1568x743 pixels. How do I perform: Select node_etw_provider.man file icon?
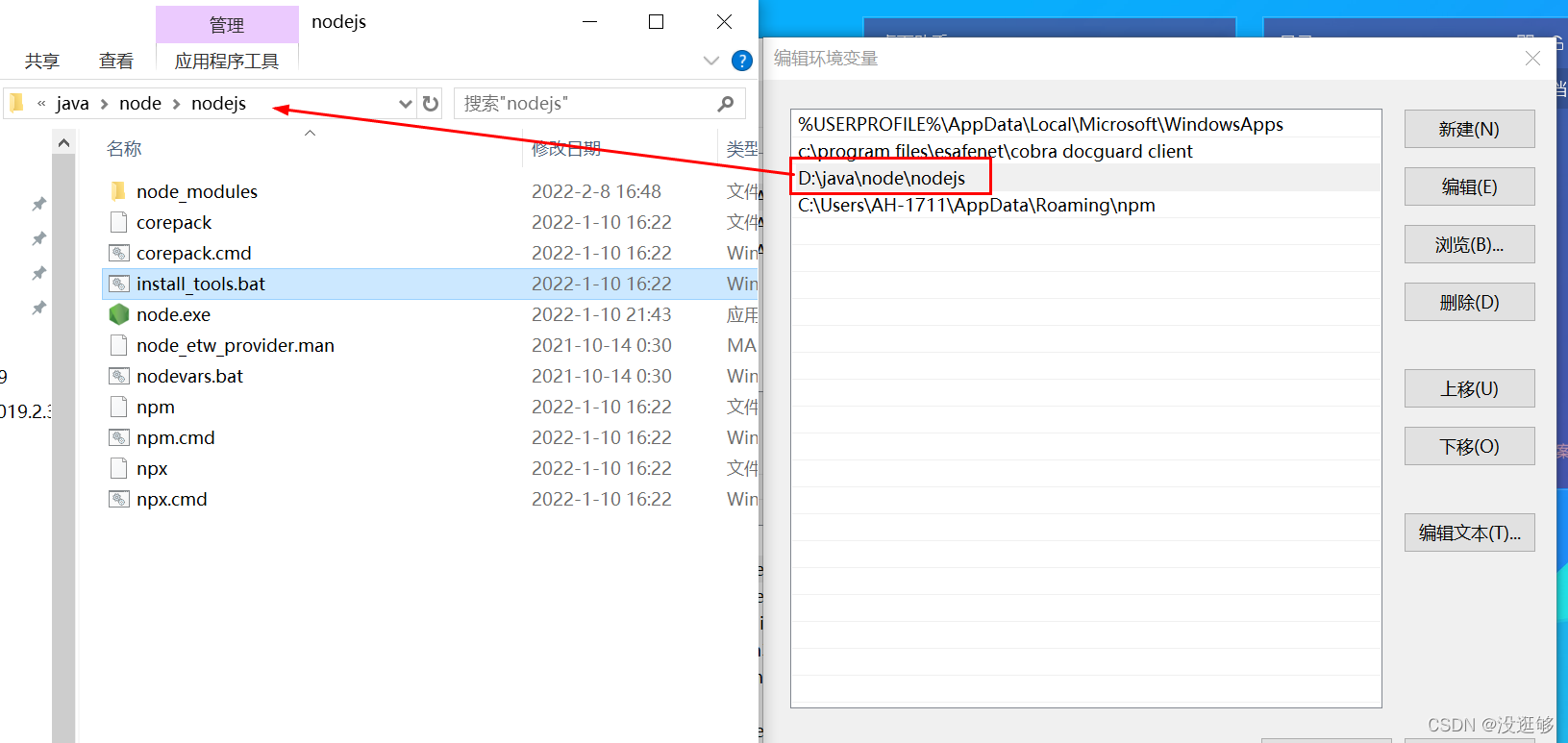click(118, 345)
